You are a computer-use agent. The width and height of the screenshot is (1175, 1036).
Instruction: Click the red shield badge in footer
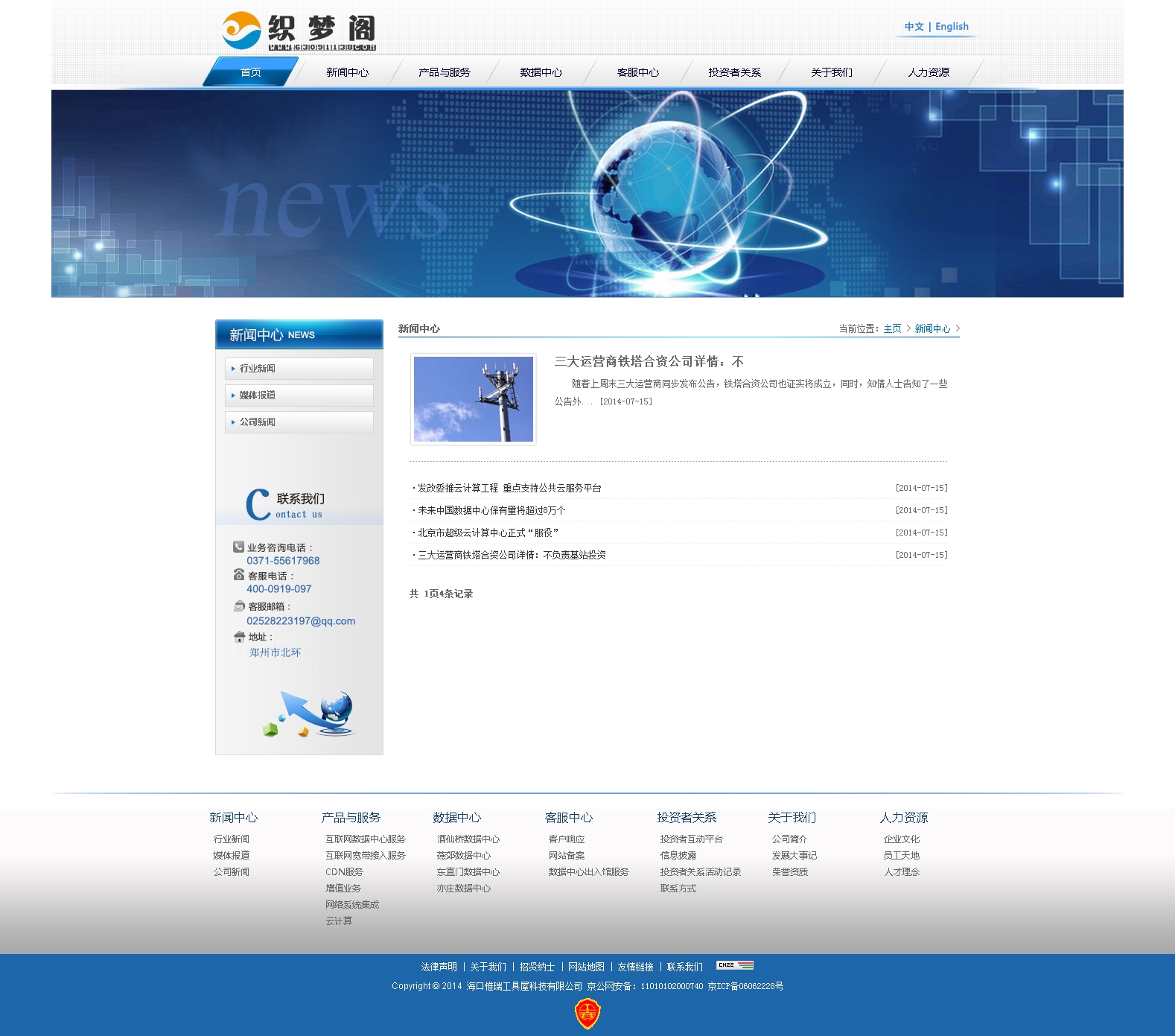[x=587, y=1014]
